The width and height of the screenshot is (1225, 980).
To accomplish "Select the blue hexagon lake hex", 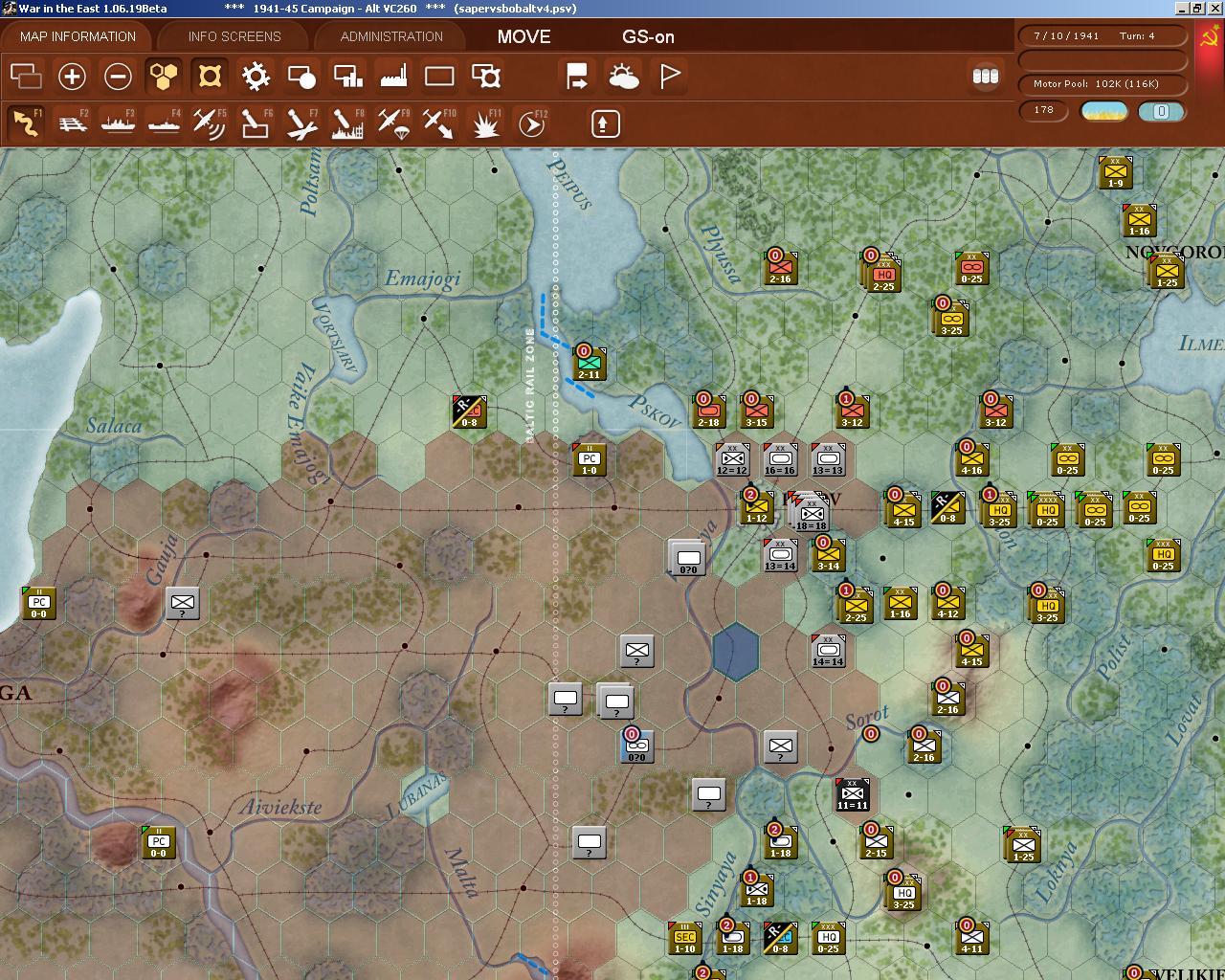I will pyautogui.click(x=736, y=652).
